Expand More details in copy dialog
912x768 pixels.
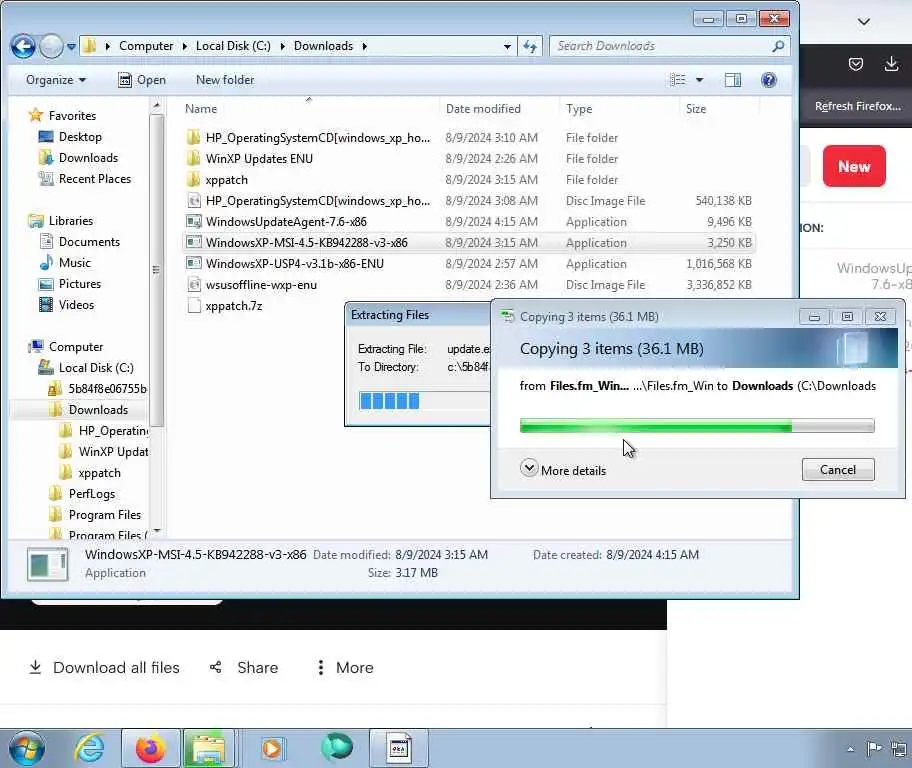pyautogui.click(x=563, y=470)
